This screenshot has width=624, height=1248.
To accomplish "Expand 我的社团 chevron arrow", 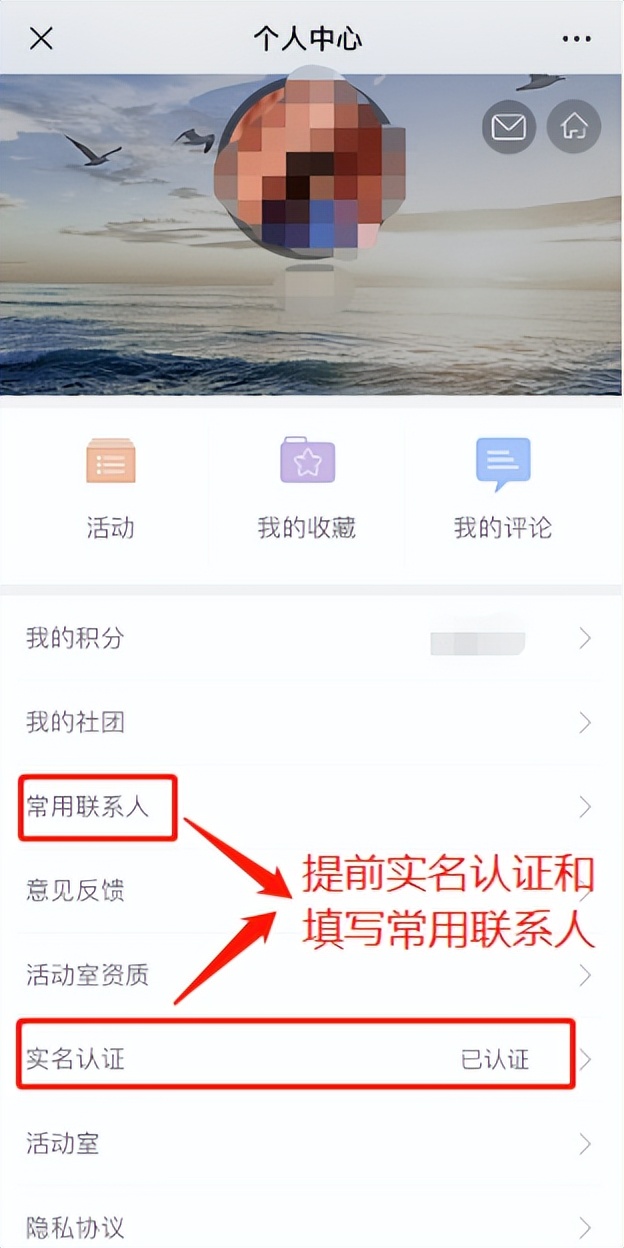I will point(586,722).
